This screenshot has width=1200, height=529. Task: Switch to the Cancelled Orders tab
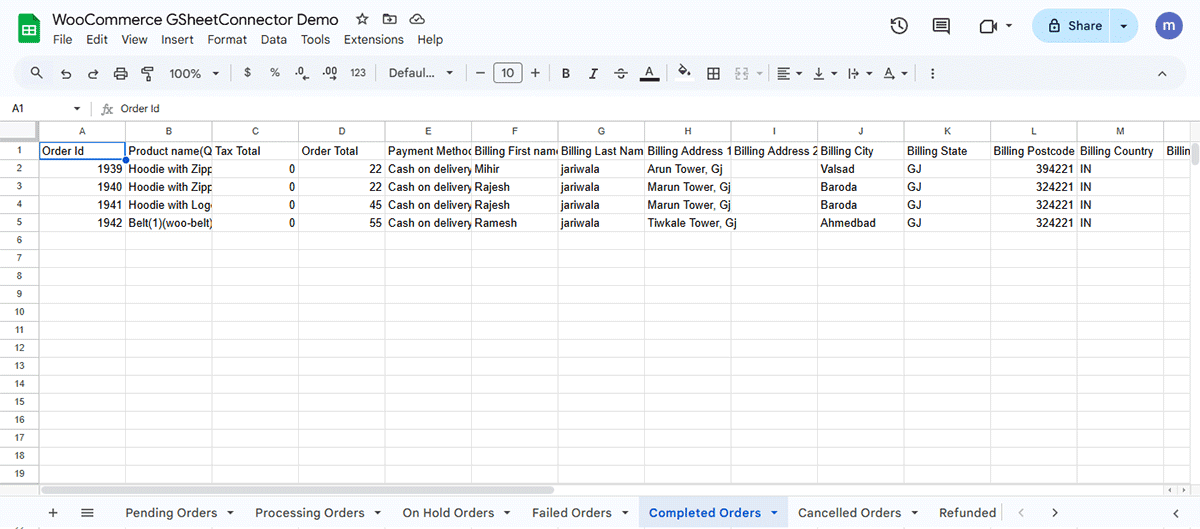[850, 512]
